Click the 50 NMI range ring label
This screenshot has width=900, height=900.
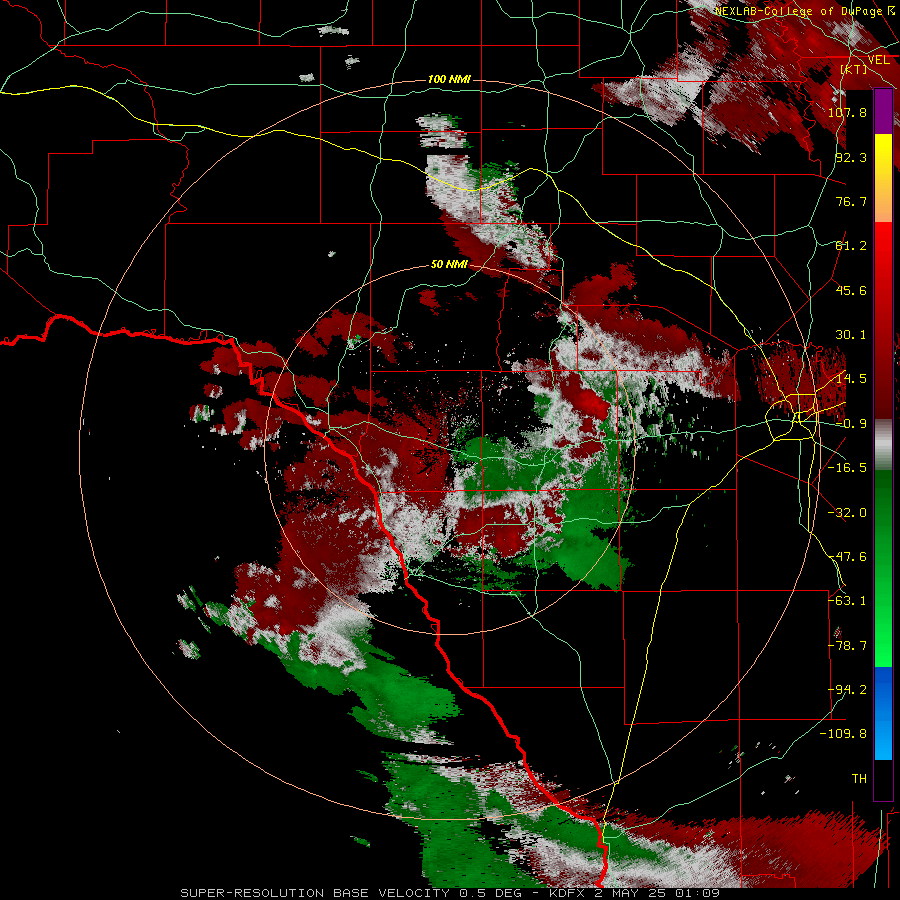(x=449, y=265)
